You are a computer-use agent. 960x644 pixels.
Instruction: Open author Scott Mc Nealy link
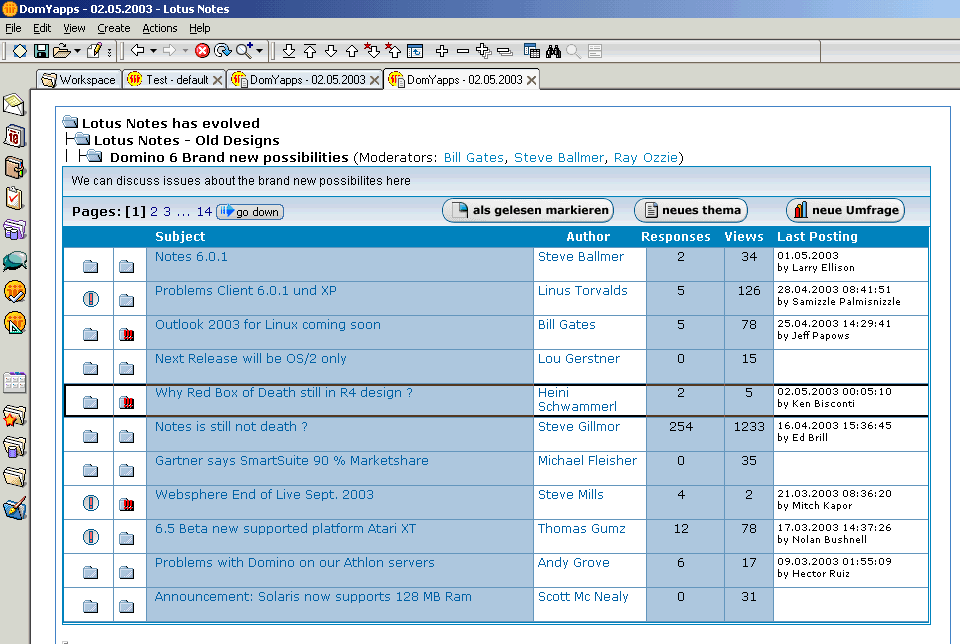[583, 596]
